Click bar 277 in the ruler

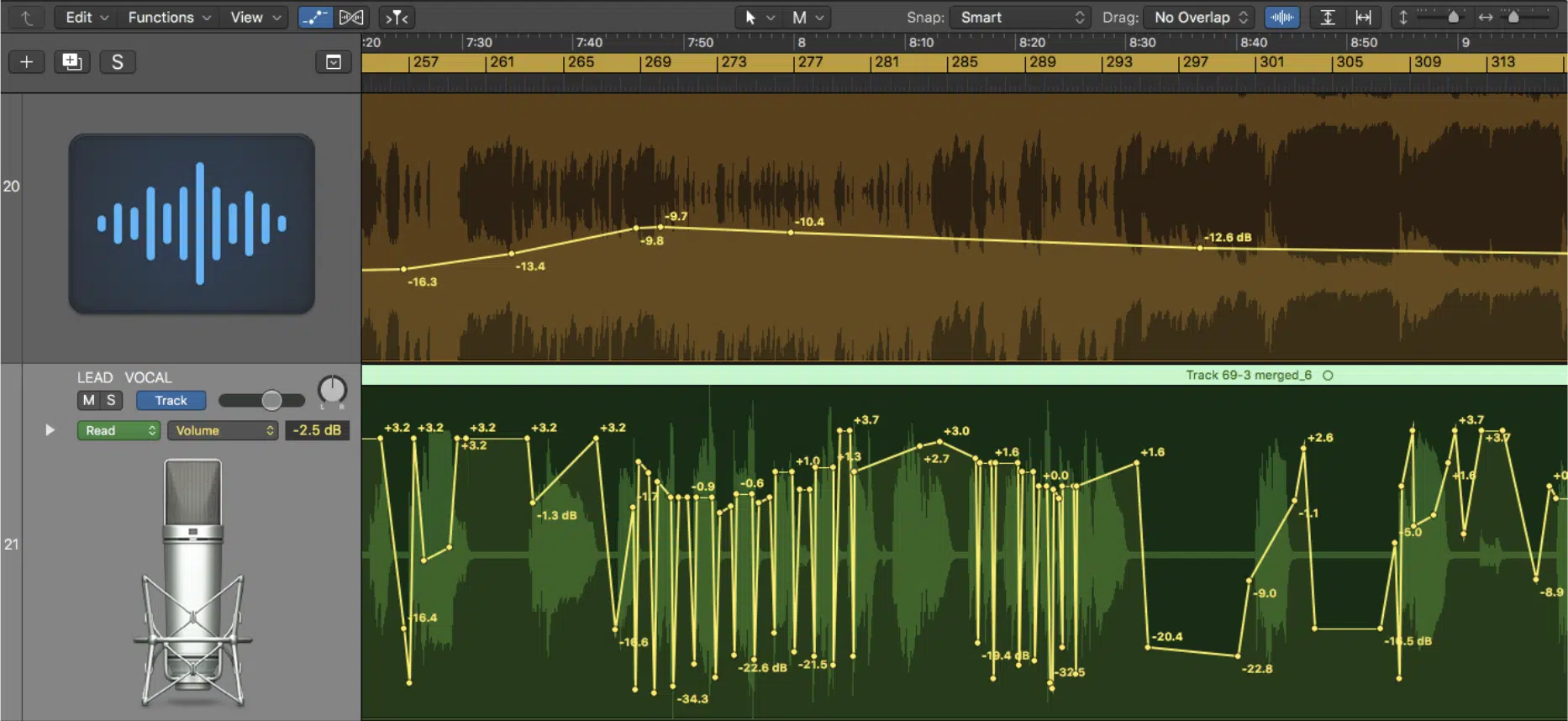click(x=810, y=62)
